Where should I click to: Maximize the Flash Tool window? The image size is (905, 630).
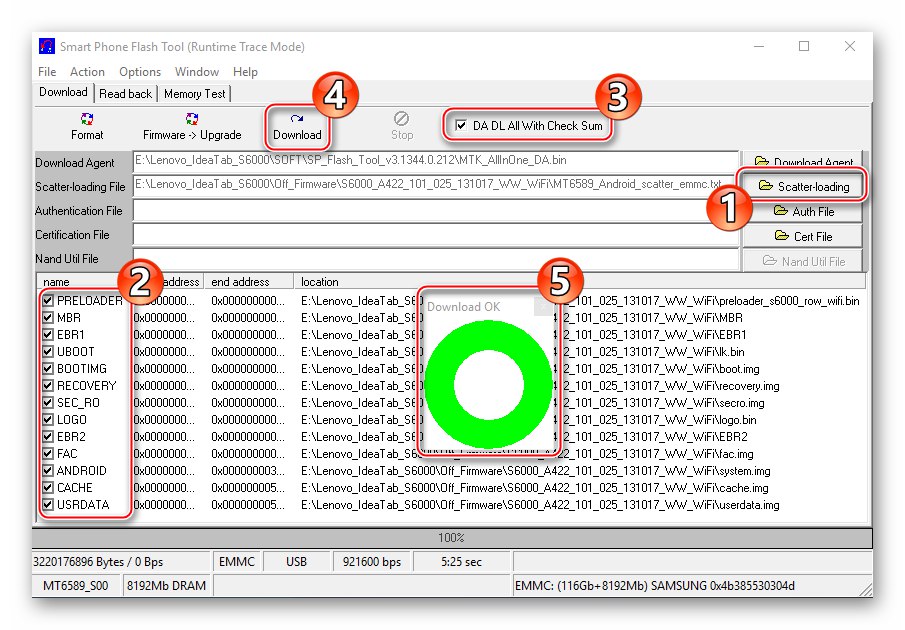coord(804,46)
